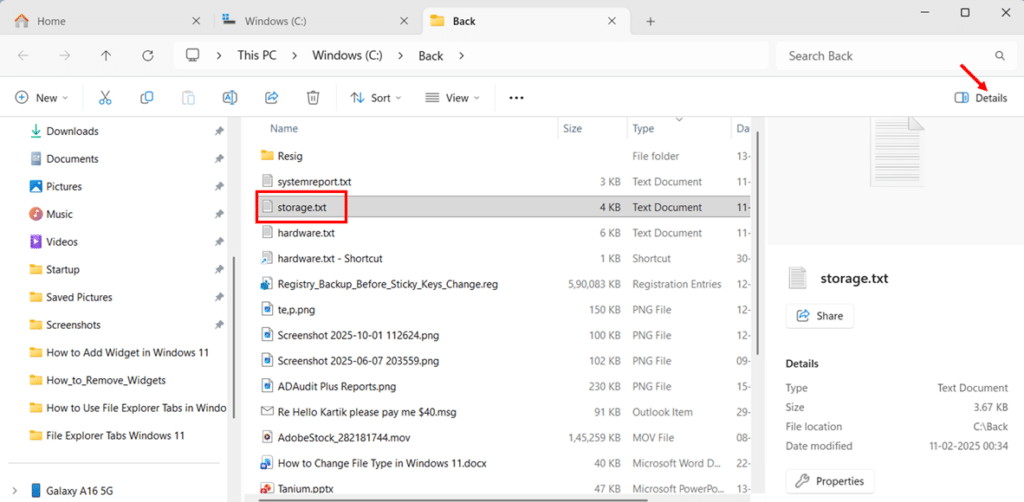Click the file list vertical scrollbar
This screenshot has height=502, width=1024.
tap(756, 243)
